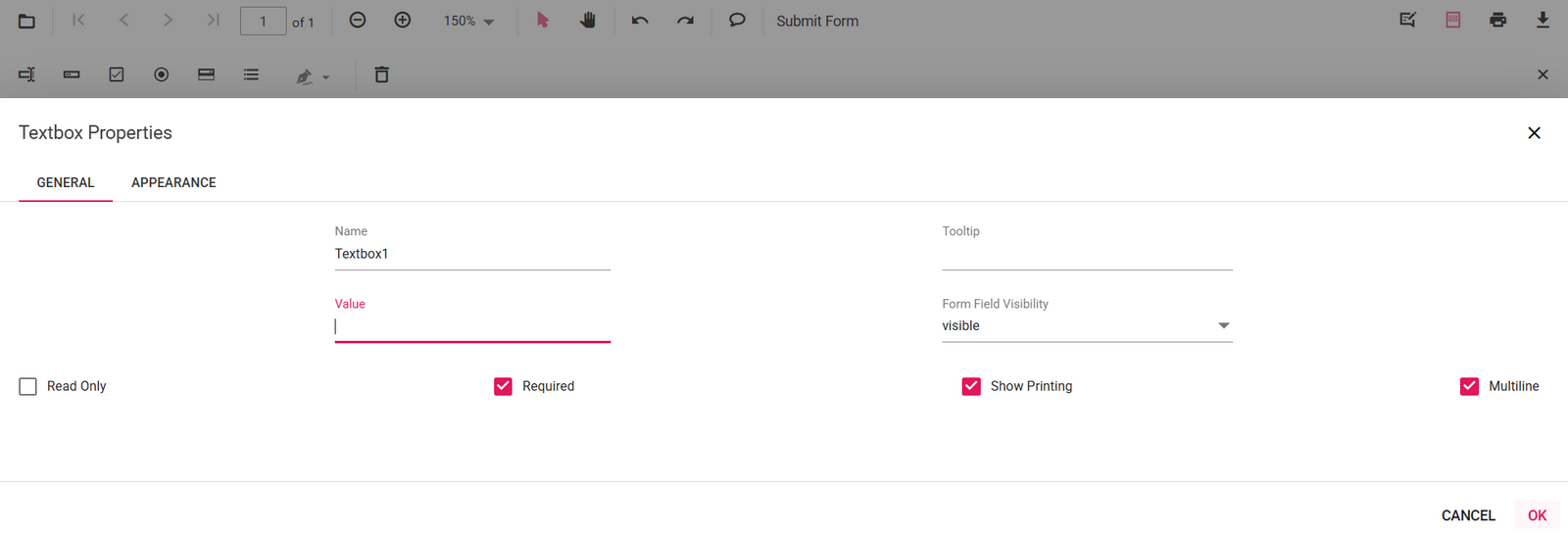The image size is (1568, 537).
Task: Click inside the Tooltip input field
Action: (1087, 255)
